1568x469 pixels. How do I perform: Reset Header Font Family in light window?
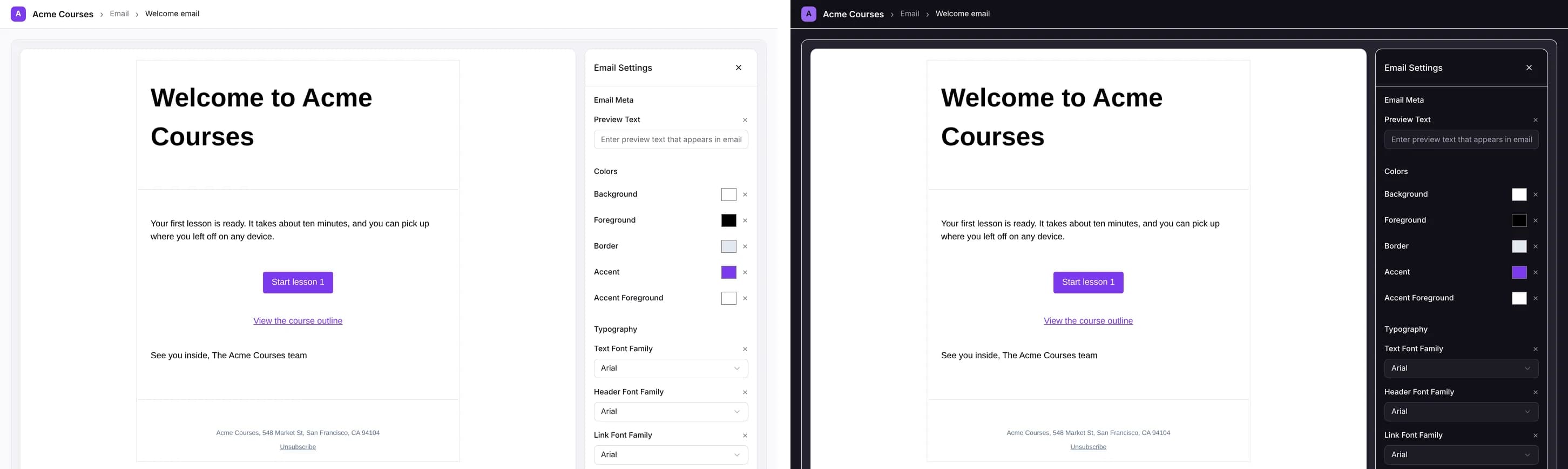[x=745, y=392]
